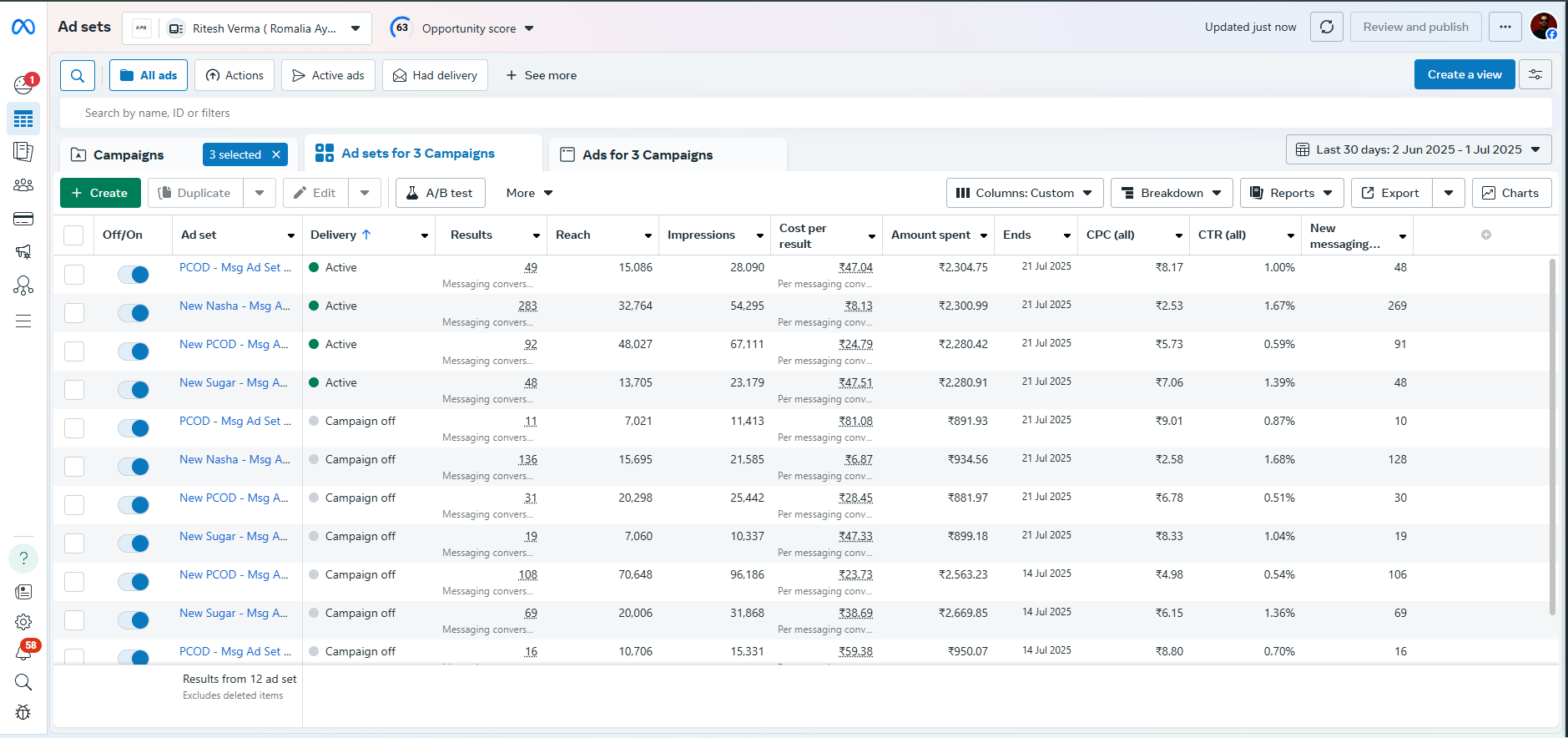Check the select-all header checkbox
Image resolution: width=1568 pixels, height=738 pixels.
pyautogui.click(x=73, y=235)
